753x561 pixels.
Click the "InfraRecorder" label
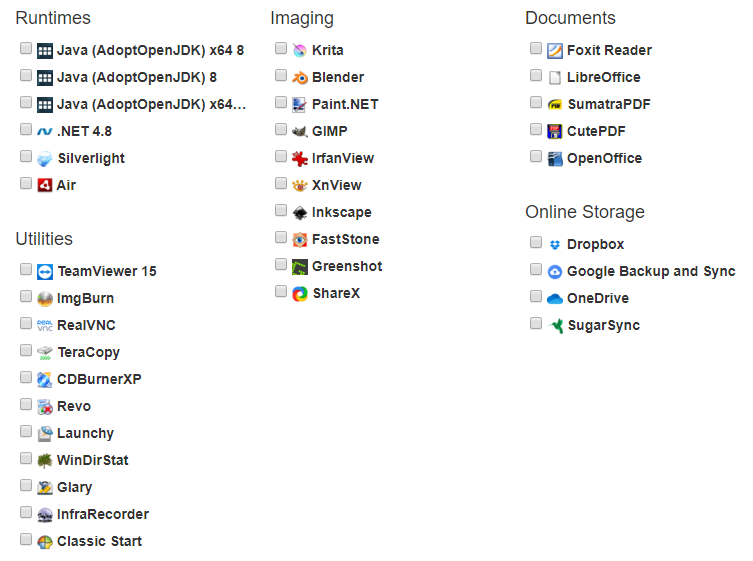(x=103, y=514)
